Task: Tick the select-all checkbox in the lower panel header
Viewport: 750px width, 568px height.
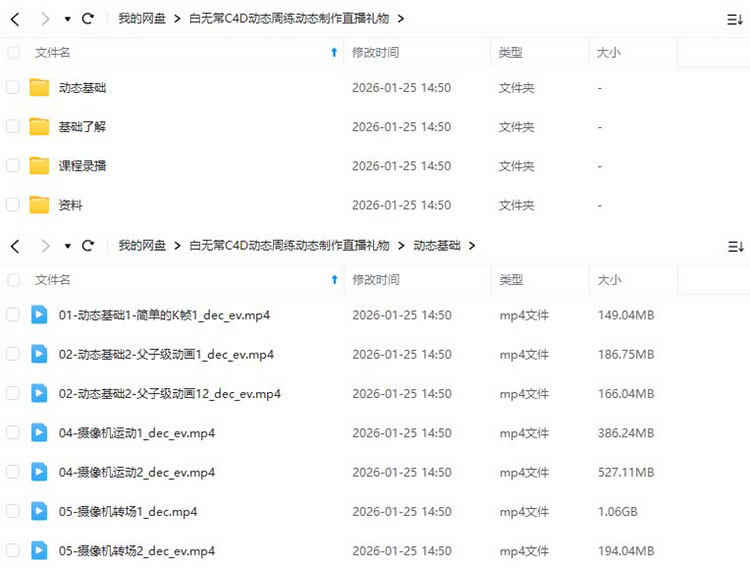Action: tap(13, 280)
